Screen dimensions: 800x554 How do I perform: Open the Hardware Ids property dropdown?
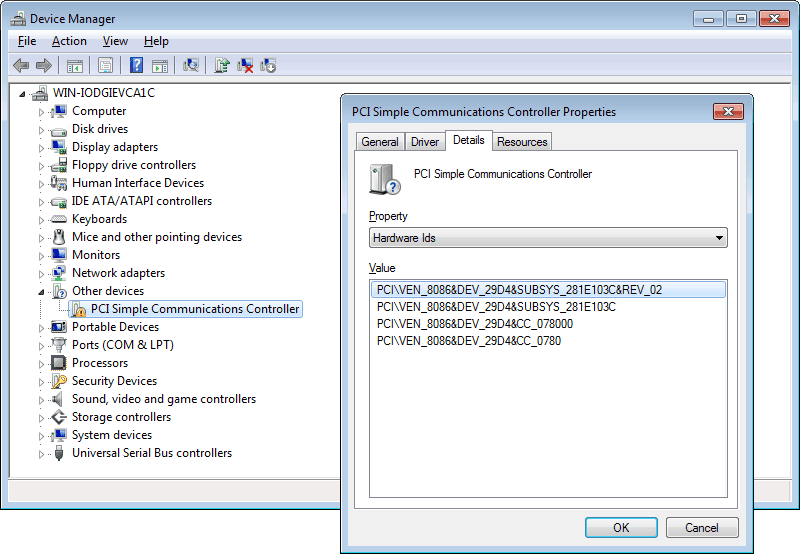(548, 238)
